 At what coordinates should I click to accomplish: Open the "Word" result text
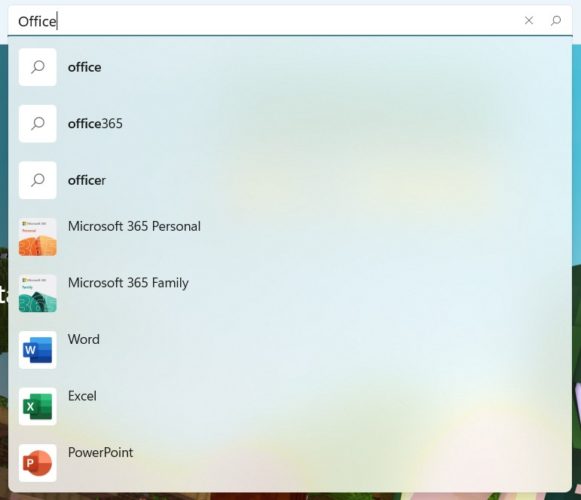[x=84, y=339]
